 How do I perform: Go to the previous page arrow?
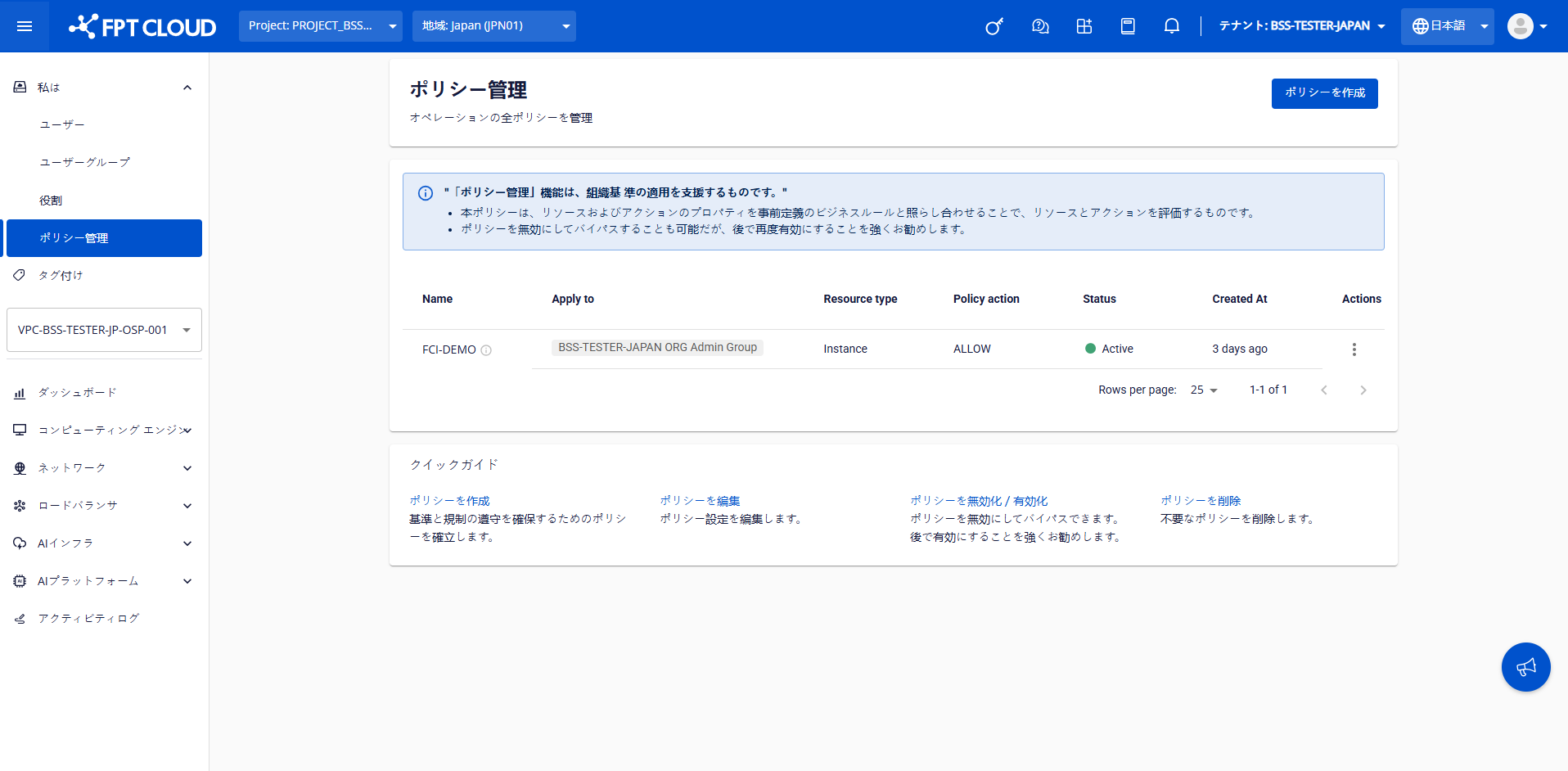(1324, 390)
